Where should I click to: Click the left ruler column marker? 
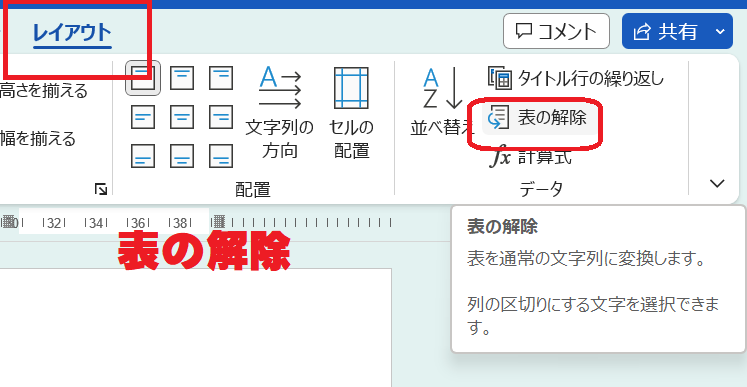click(x=8, y=222)
